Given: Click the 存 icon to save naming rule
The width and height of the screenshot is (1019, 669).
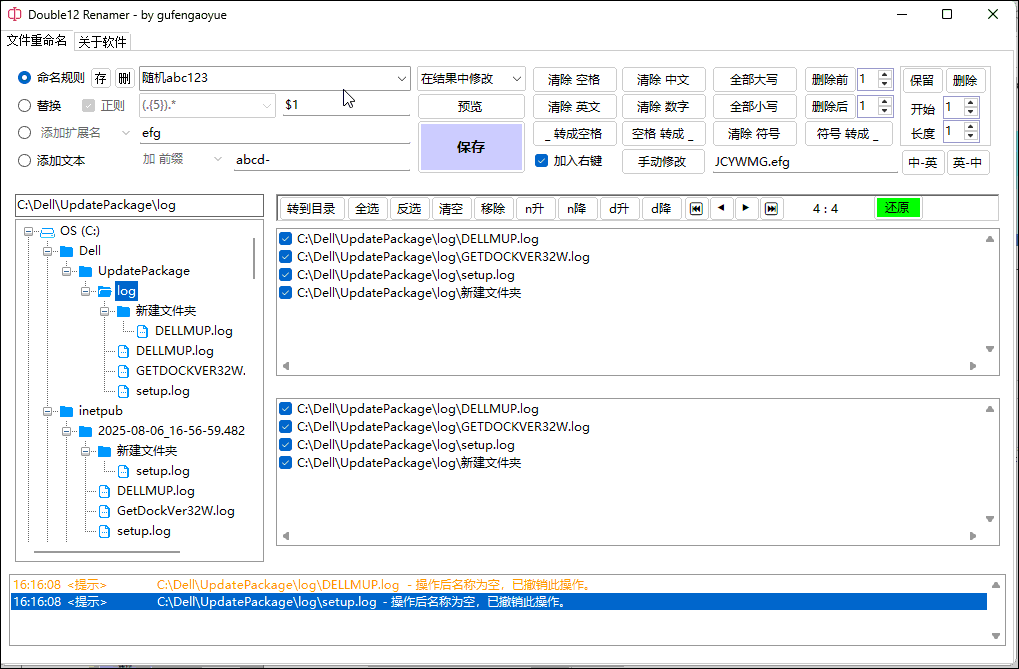Looking at the screenshot, I should [101, 77].
